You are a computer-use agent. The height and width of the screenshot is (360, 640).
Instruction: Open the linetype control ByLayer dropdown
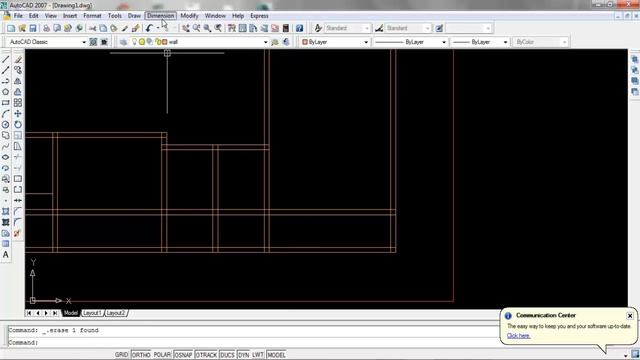pos(444,42)
